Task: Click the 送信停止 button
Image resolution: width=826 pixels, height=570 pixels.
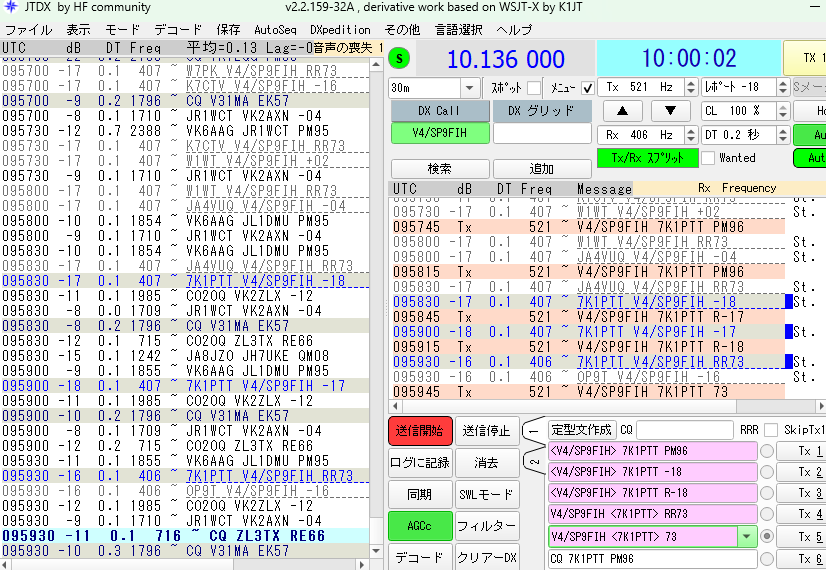Action: (486, 431)
